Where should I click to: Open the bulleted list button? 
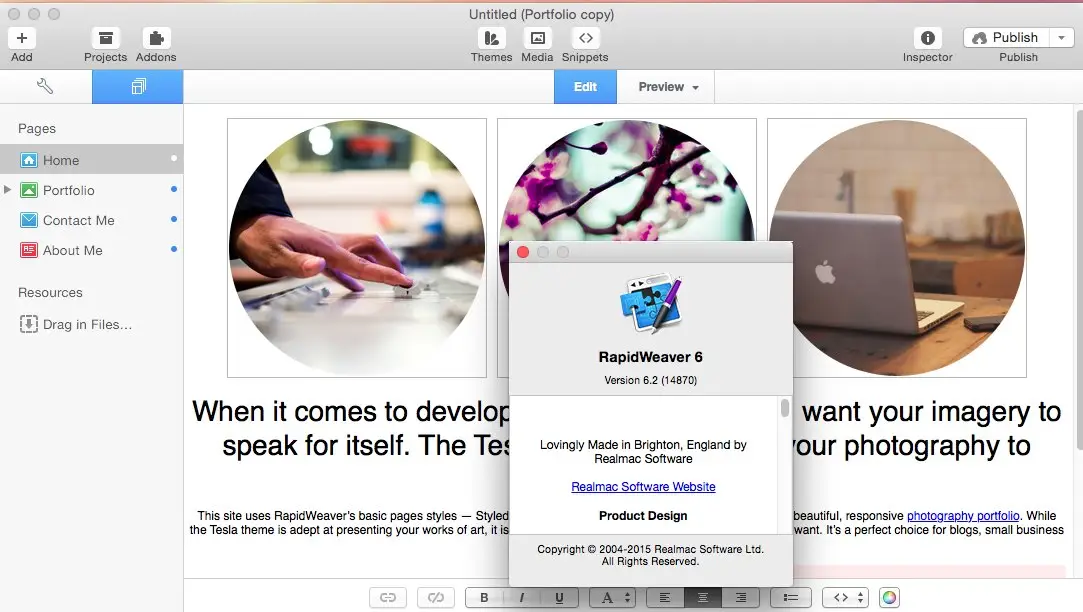point(791,597)
